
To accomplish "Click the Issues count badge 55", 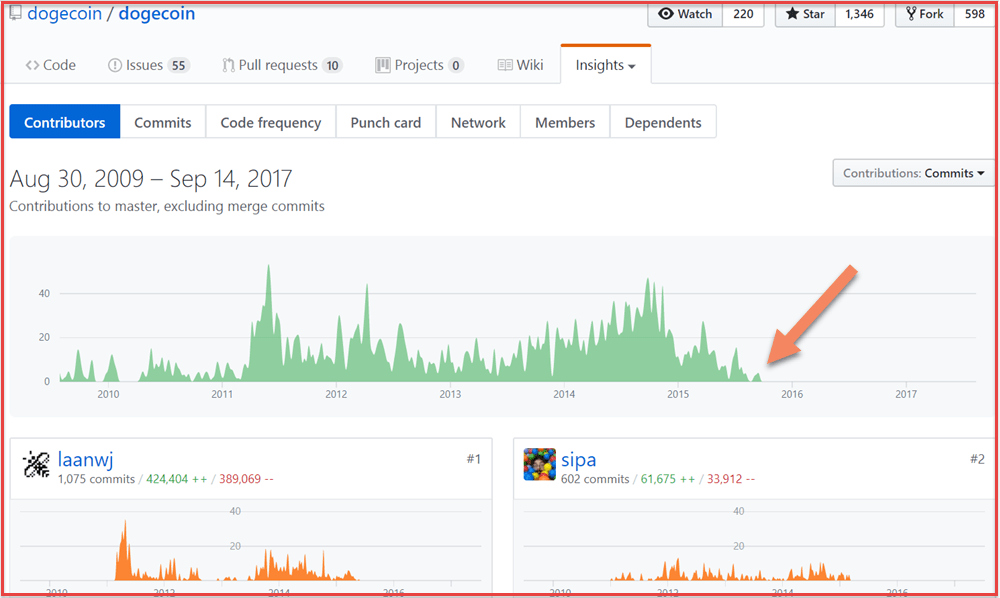I will point(179,65).
